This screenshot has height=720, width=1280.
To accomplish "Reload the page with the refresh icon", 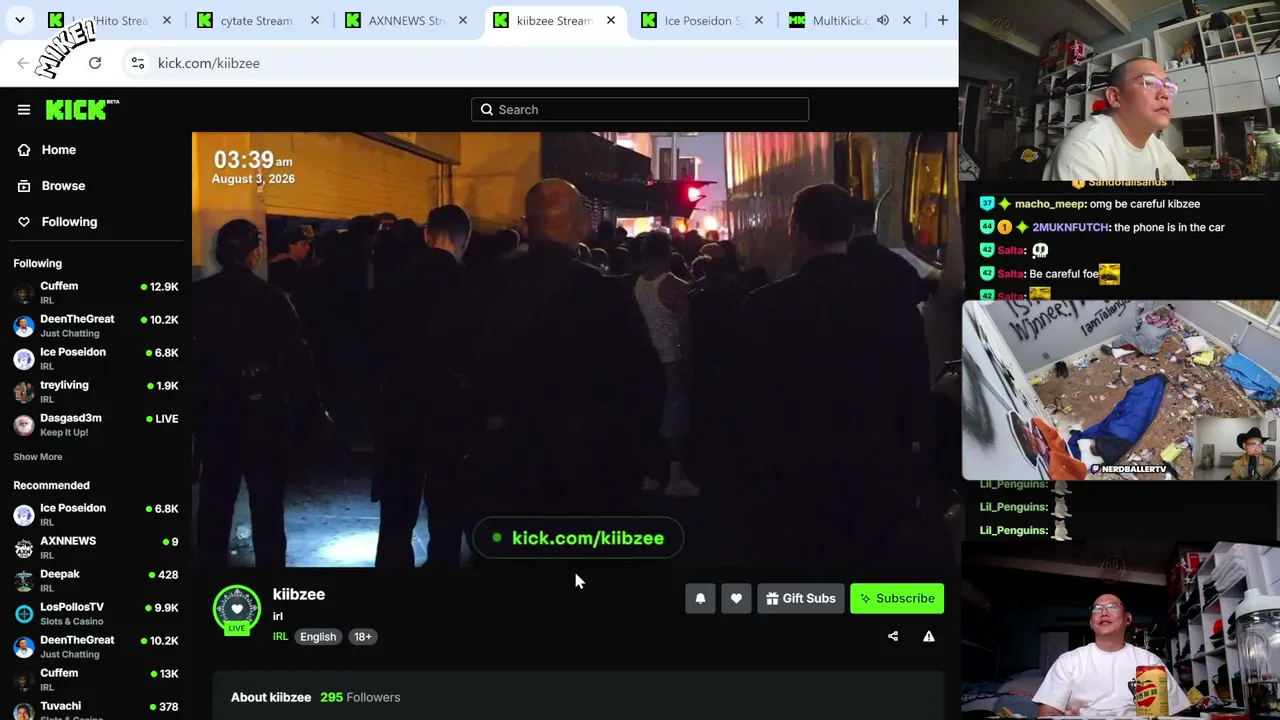I will [x=95, y=63].
